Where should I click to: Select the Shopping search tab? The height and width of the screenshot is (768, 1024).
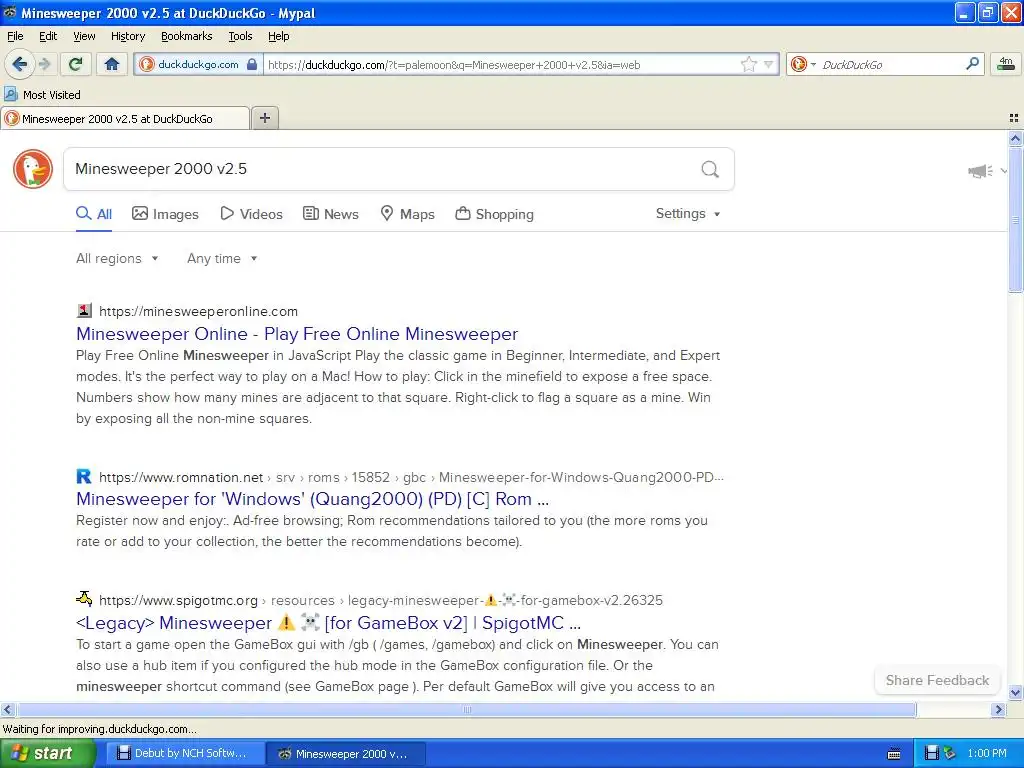(494, 214)
